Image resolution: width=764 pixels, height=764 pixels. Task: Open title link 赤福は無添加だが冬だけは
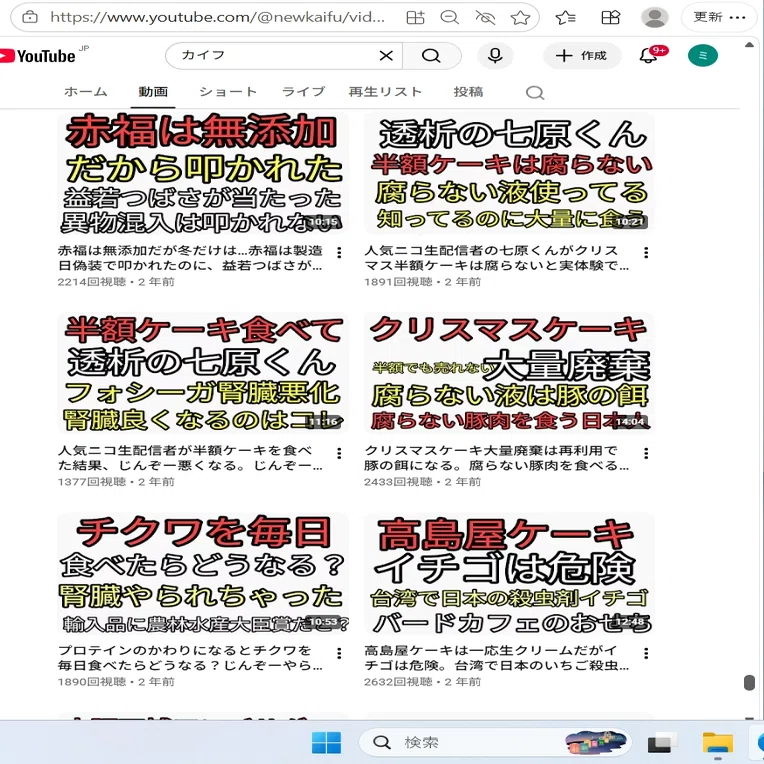tap(190, 258)
